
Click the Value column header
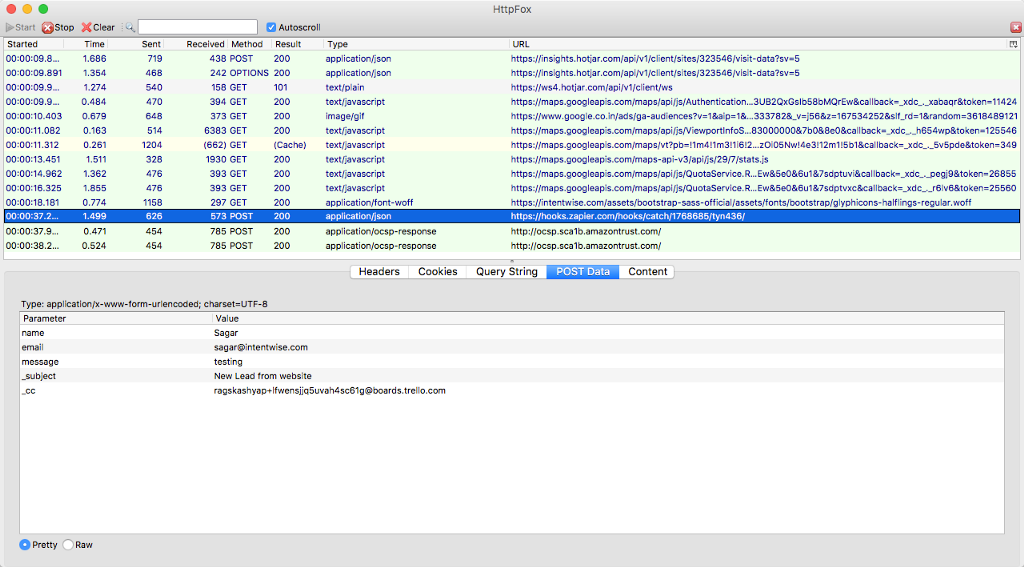point(608,319)
